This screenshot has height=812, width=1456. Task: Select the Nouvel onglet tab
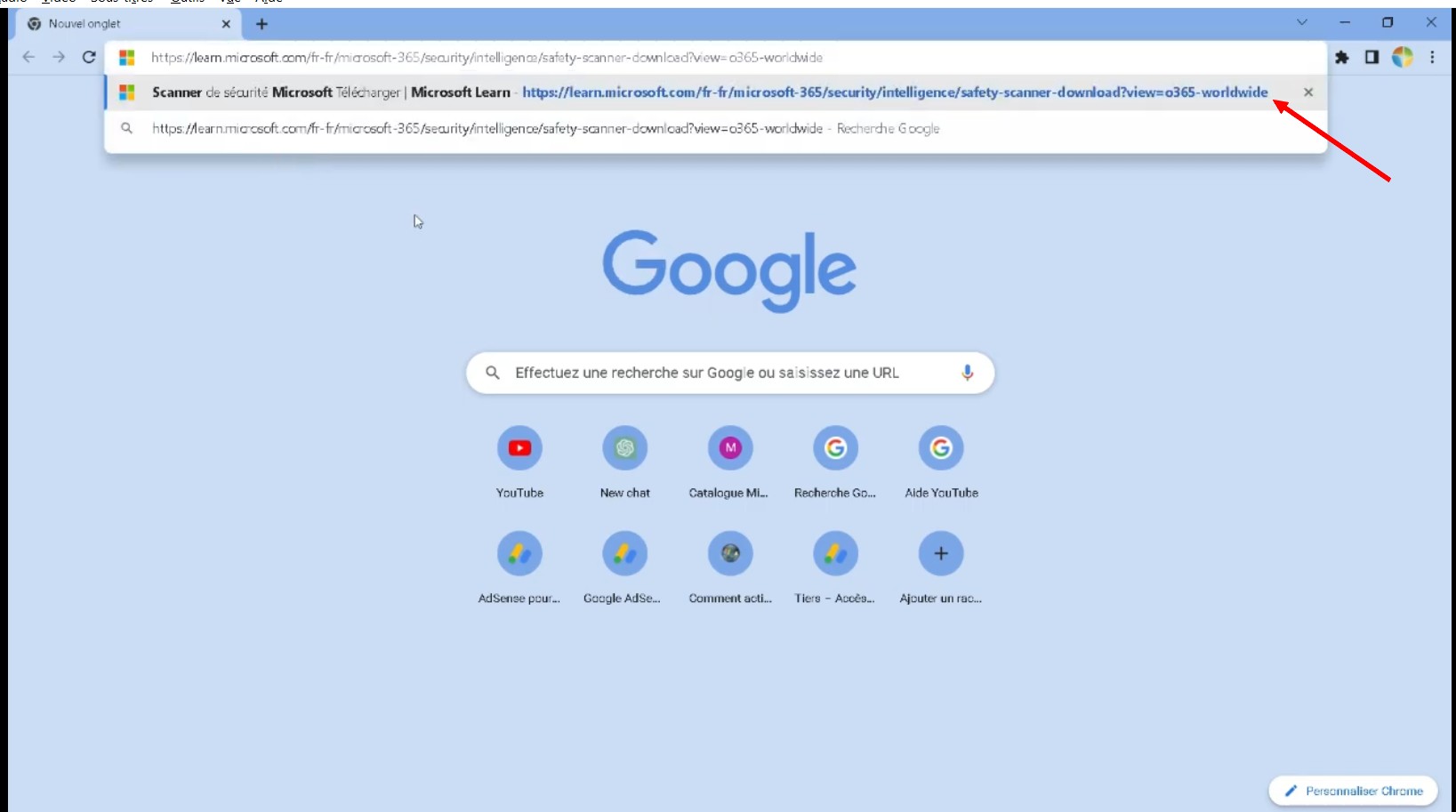[116, 24]
